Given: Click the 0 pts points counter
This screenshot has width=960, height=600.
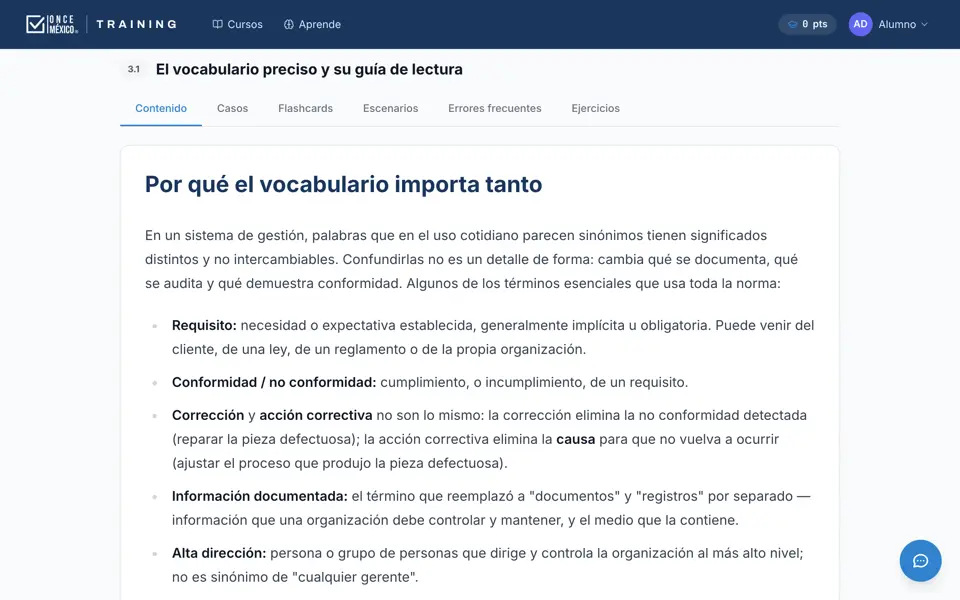Looking at the screenshot, I should 808,24.
